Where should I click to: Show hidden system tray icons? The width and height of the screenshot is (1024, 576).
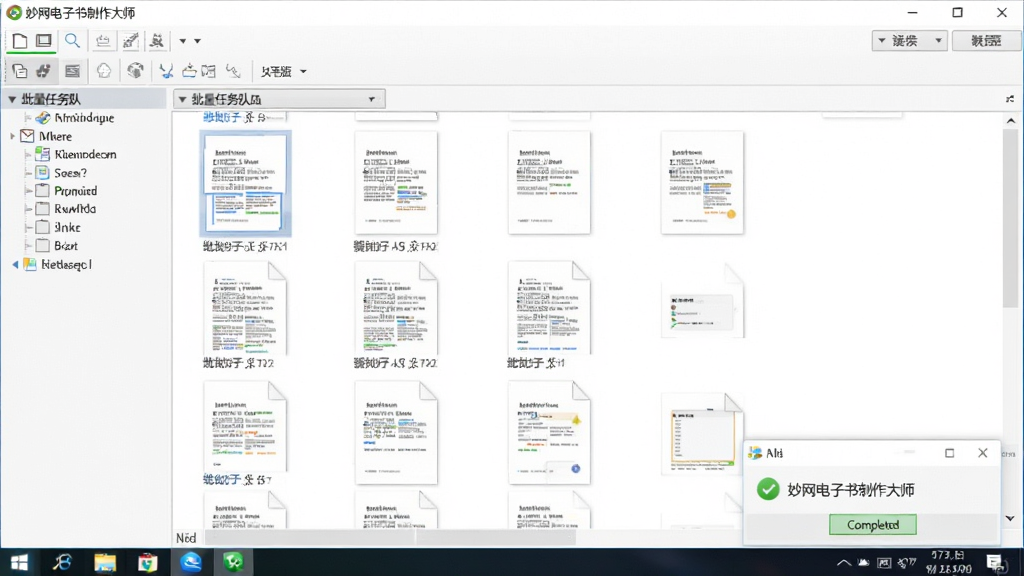844,563
